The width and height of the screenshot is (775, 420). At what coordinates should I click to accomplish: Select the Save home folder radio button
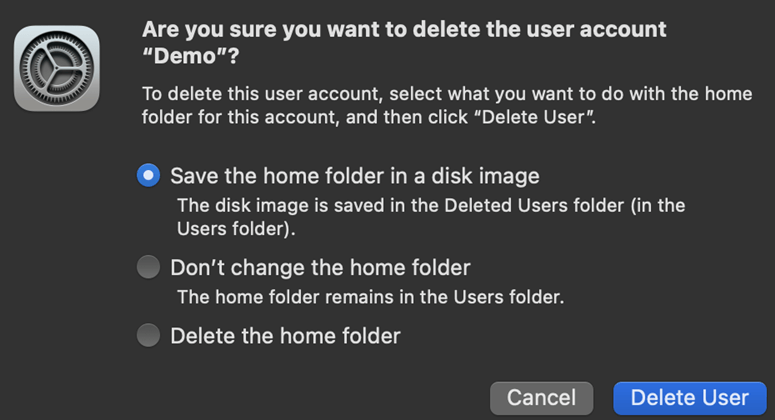click(148, 176)
